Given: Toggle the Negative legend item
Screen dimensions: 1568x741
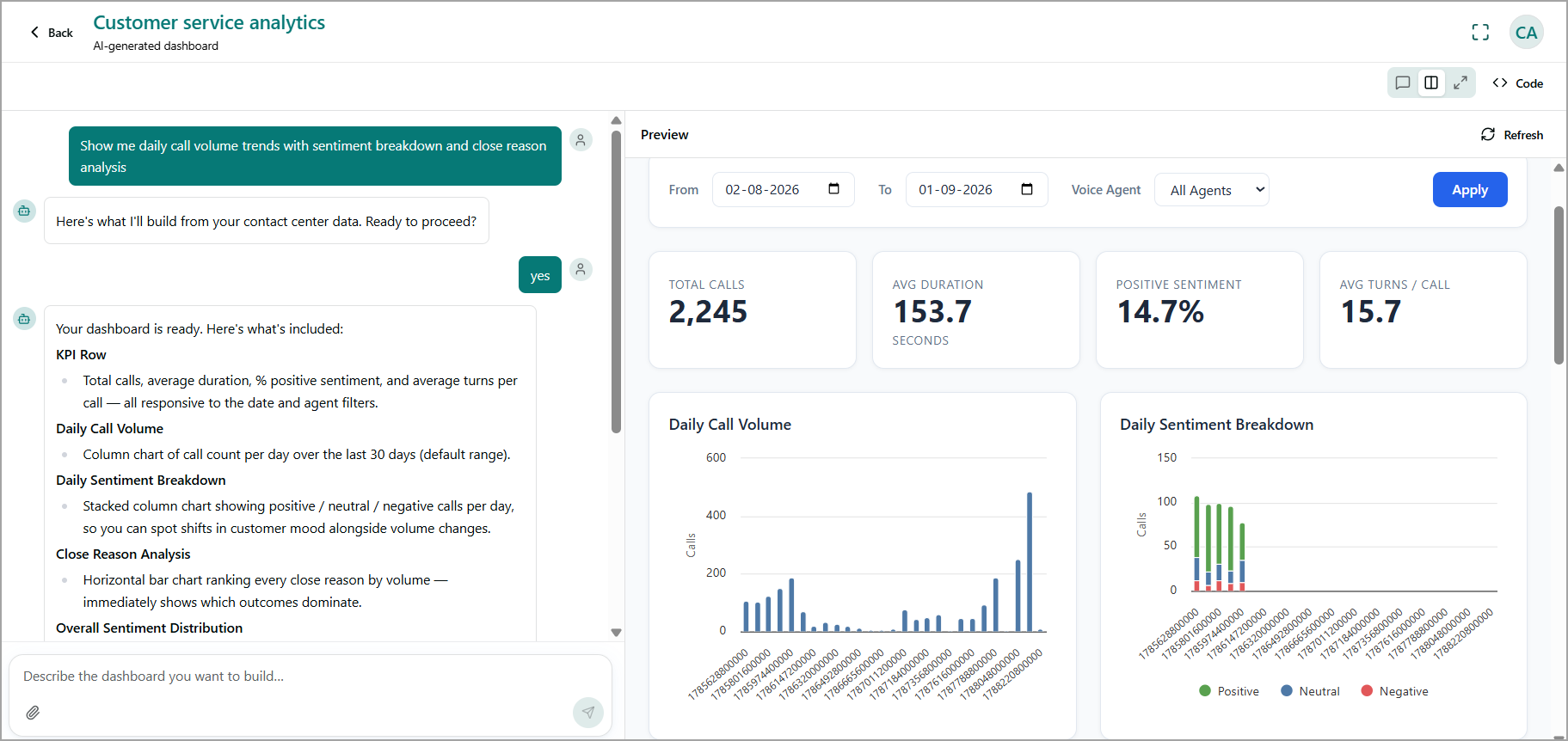Looking at the screenshot, I should (x=1394, y=691).
